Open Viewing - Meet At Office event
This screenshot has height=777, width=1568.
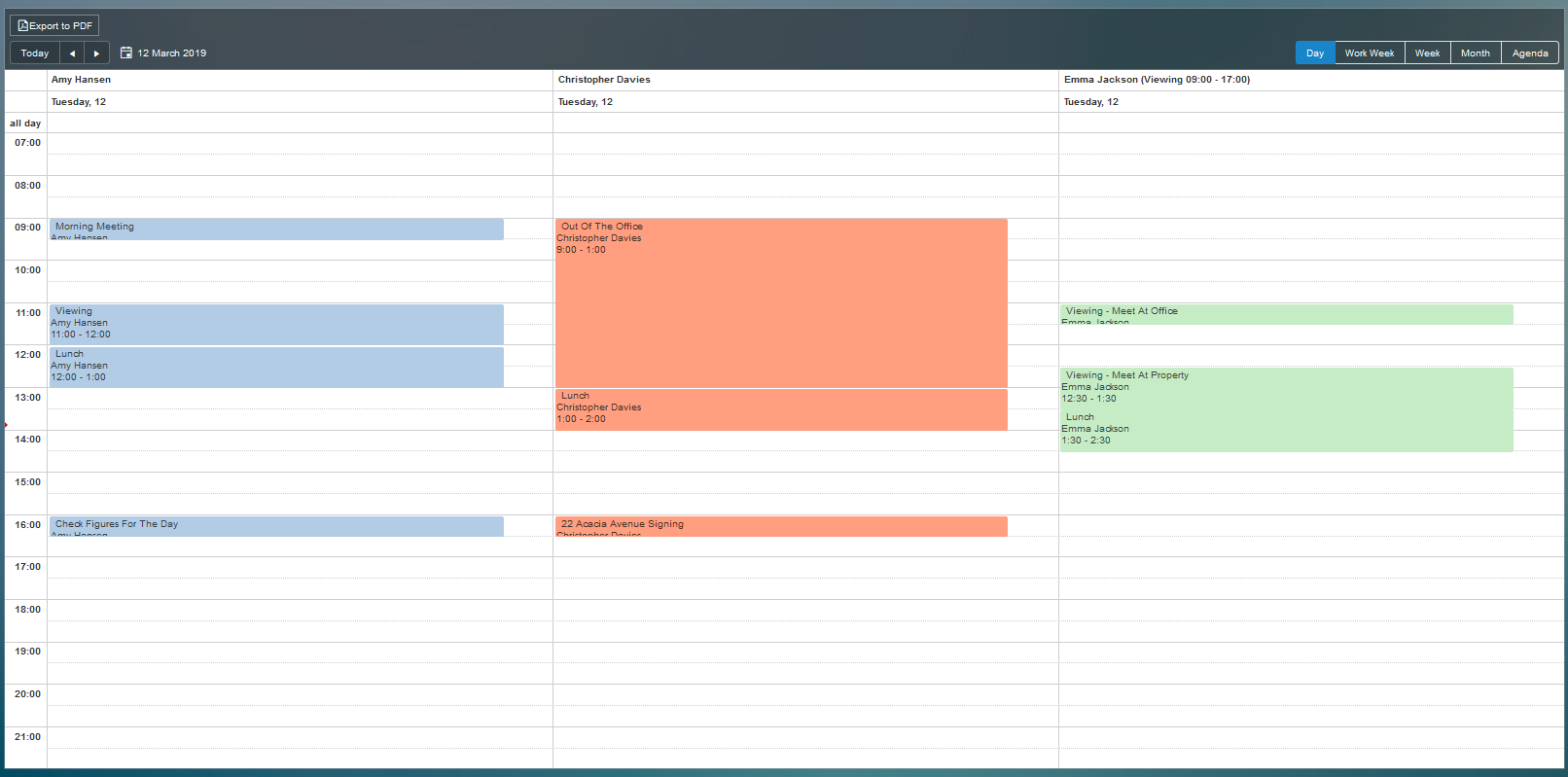coord(1286,314)
